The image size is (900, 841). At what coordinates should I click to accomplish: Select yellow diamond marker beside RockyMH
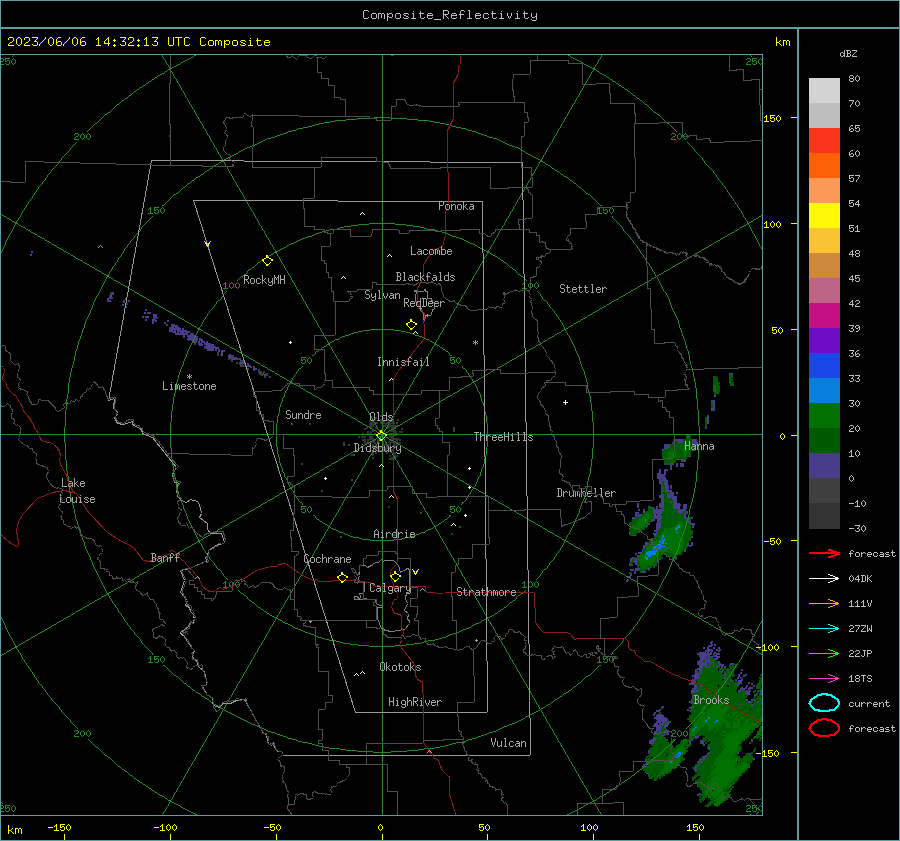(267, 261)
